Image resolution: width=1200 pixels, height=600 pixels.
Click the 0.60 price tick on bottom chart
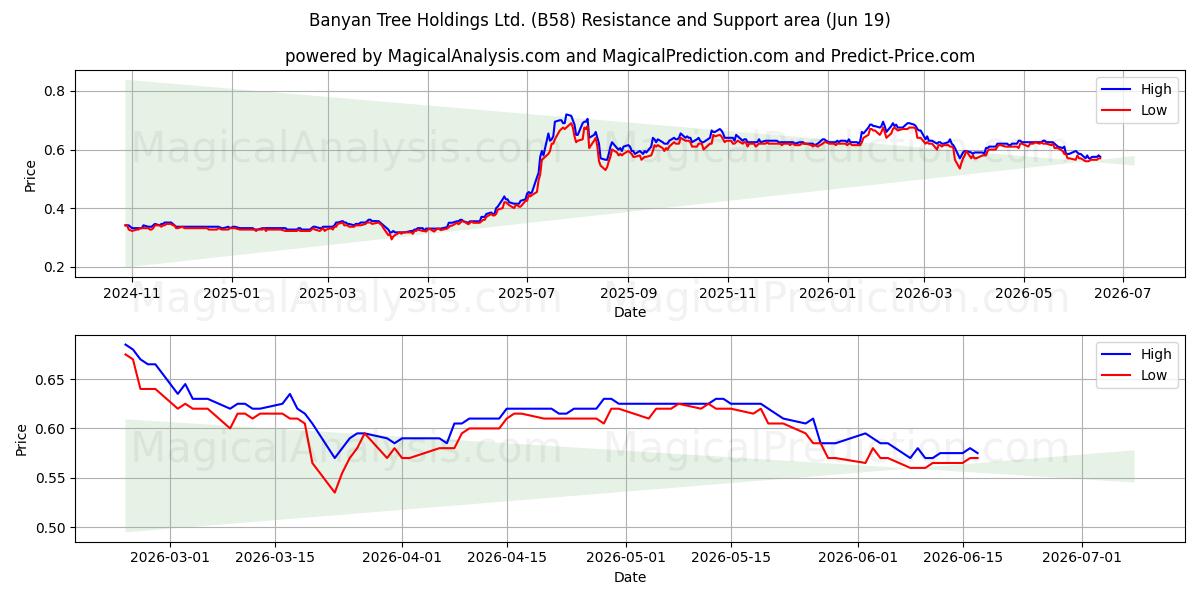pos(51,429)
